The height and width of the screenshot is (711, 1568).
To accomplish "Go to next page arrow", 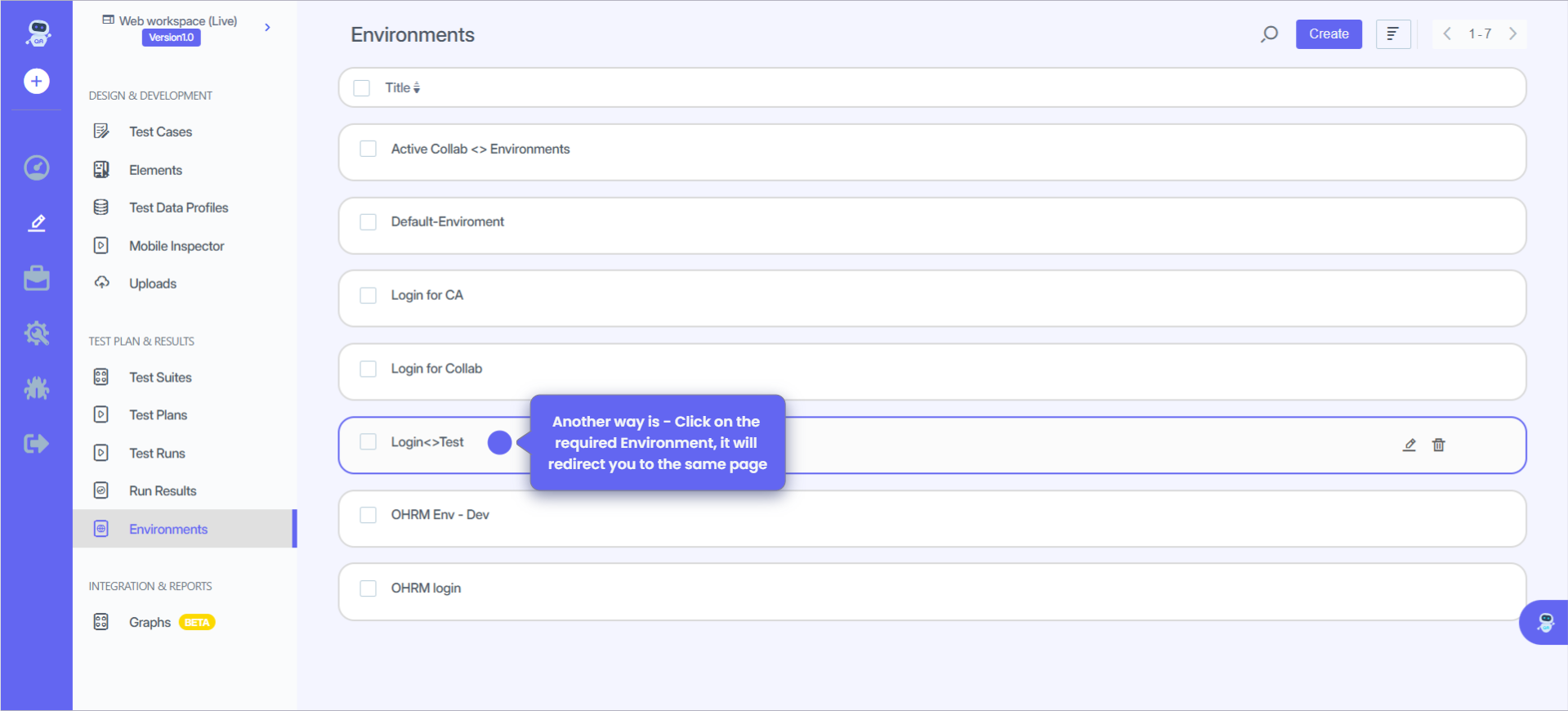I will [x=1512, y=34].
